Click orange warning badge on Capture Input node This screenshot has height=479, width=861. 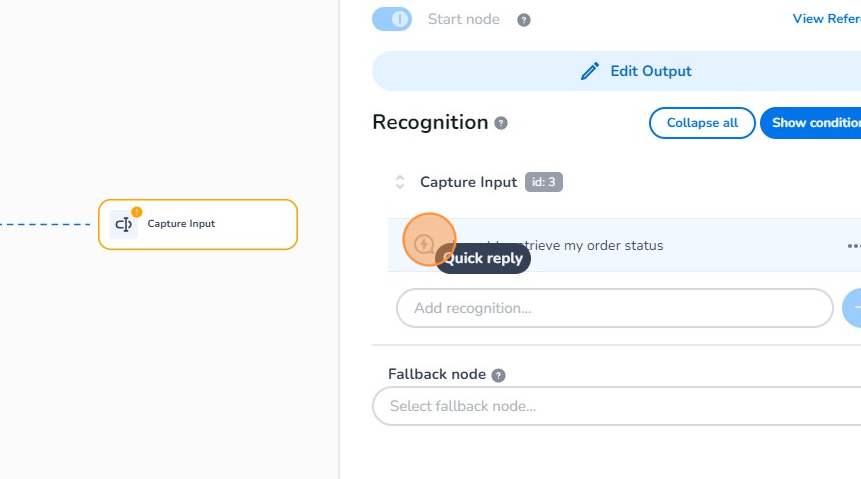(137, 212)
